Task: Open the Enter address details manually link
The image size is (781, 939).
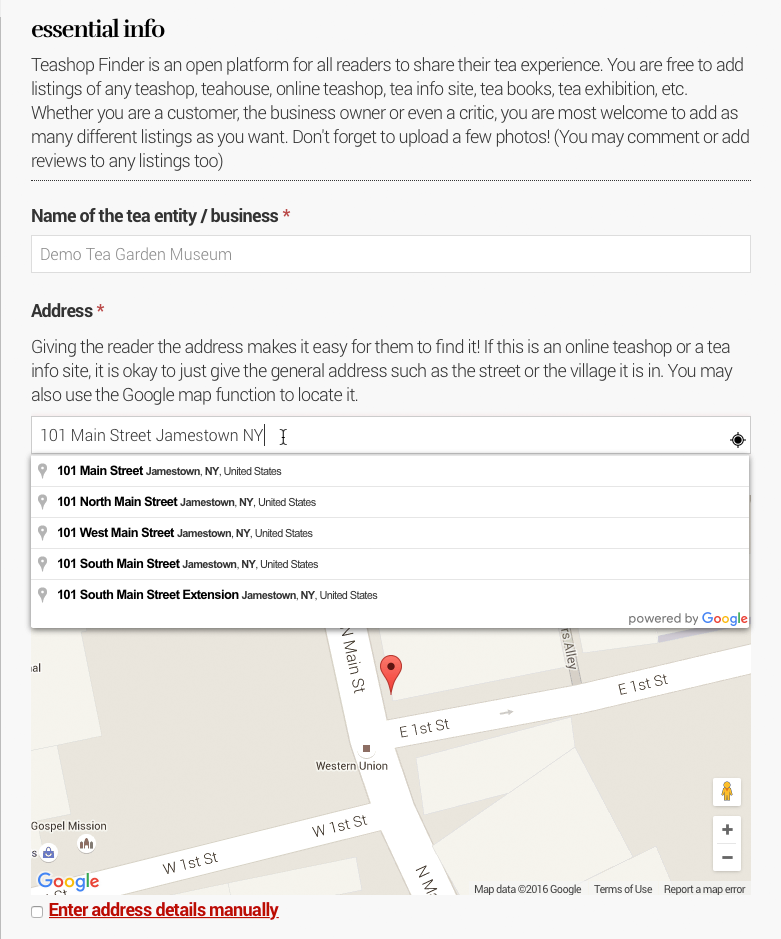Action: tap(163, 910)
